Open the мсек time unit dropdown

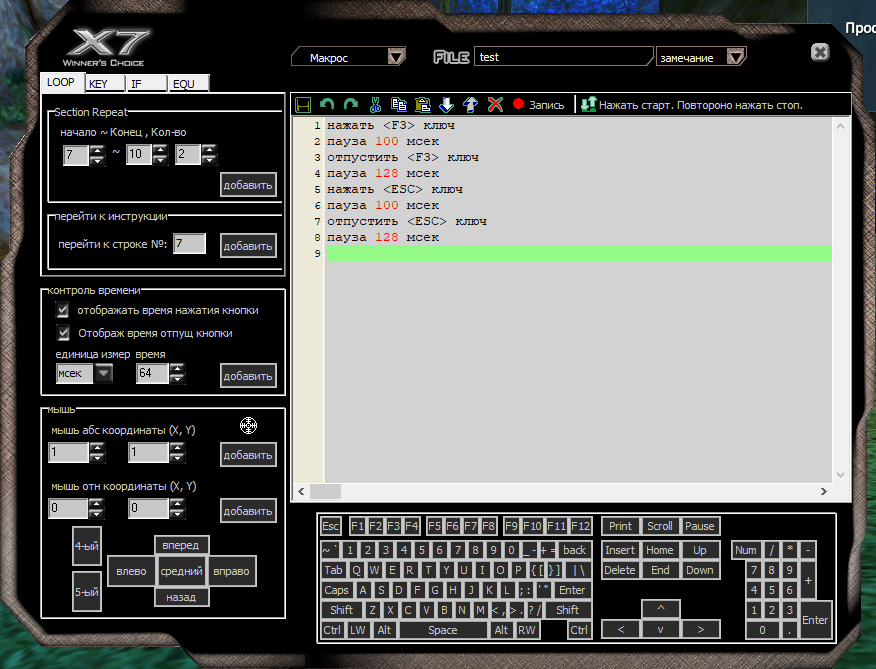click(x=103, y=373)
